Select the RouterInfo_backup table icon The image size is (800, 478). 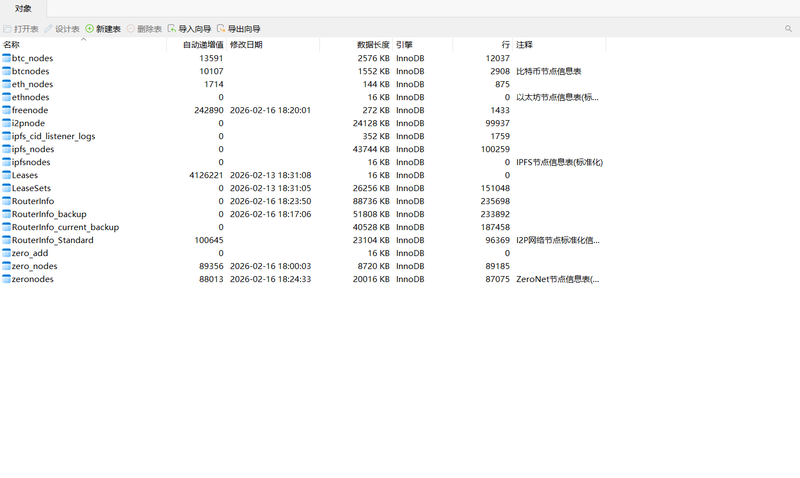pos(6,214)
